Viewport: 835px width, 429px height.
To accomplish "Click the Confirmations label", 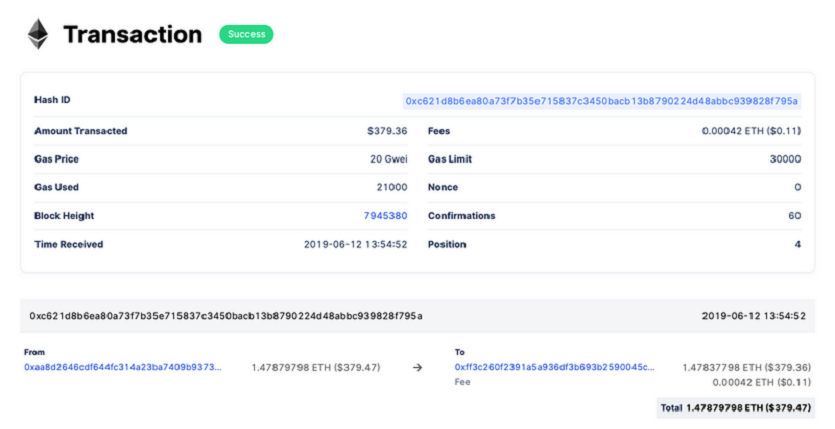I will (x=461, y=216).
